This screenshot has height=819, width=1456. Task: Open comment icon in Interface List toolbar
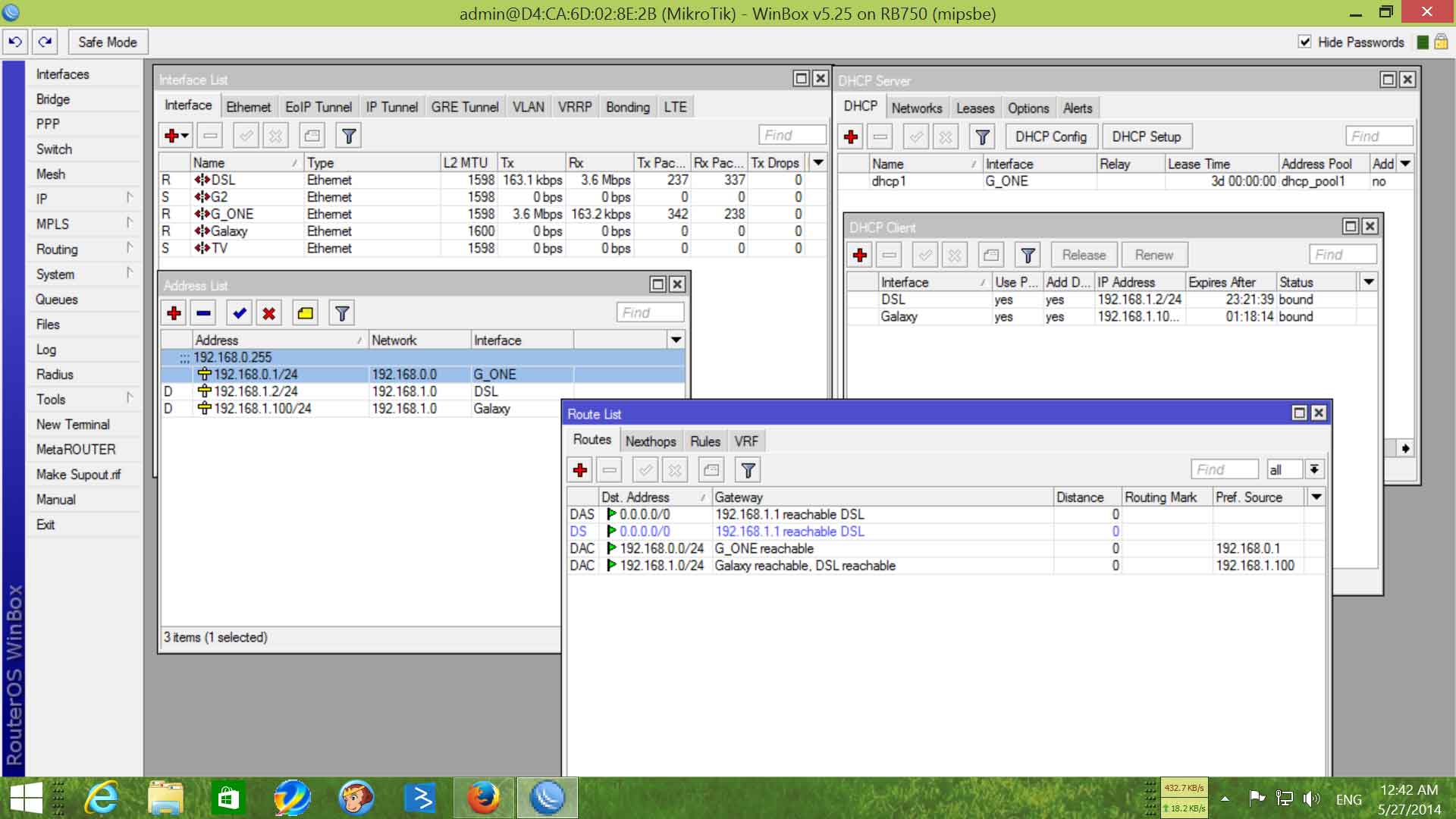click(x=312, y=136)
